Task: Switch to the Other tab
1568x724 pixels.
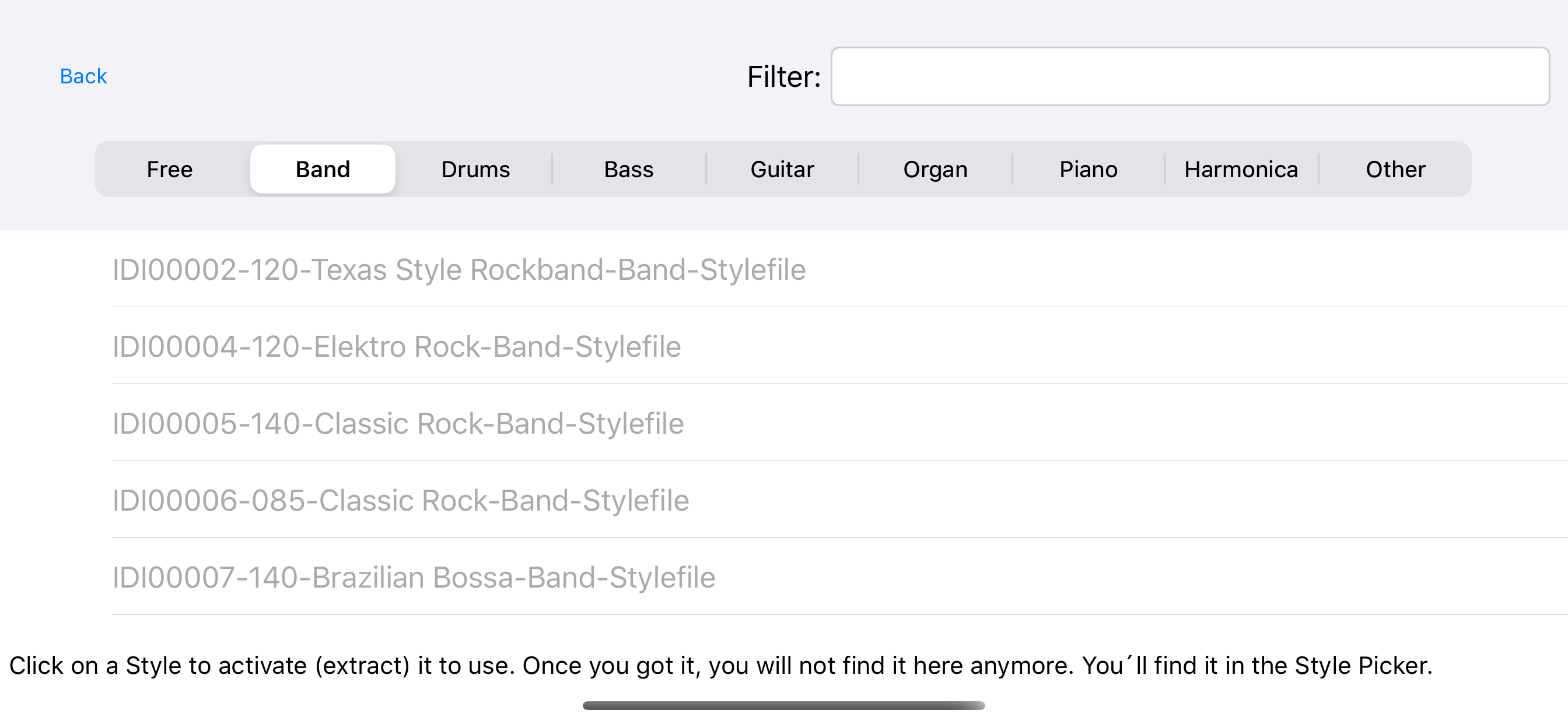Action: pos(1395,169)
